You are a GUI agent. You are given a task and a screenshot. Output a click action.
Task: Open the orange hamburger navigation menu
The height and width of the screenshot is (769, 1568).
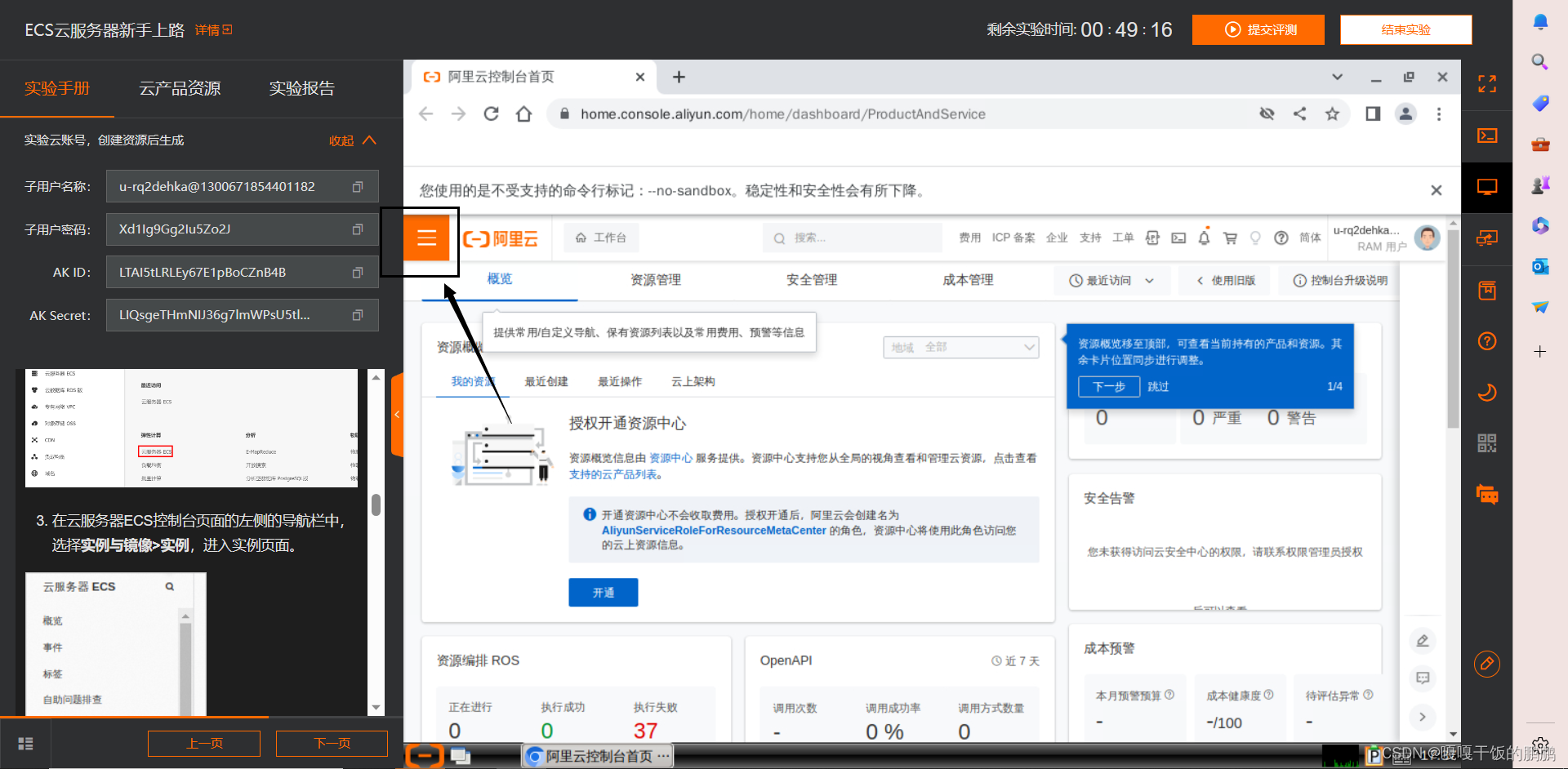pyautogui.click(x=426, y=238)
